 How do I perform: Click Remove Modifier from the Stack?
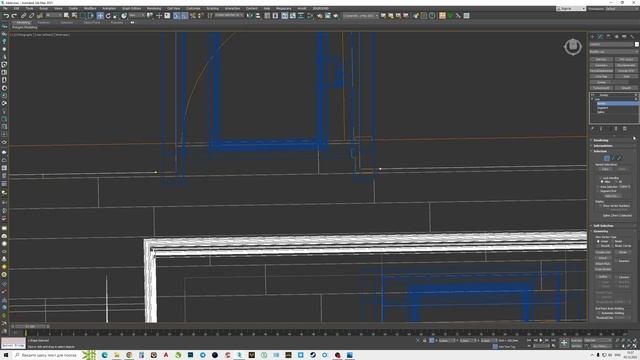point(616,129)
